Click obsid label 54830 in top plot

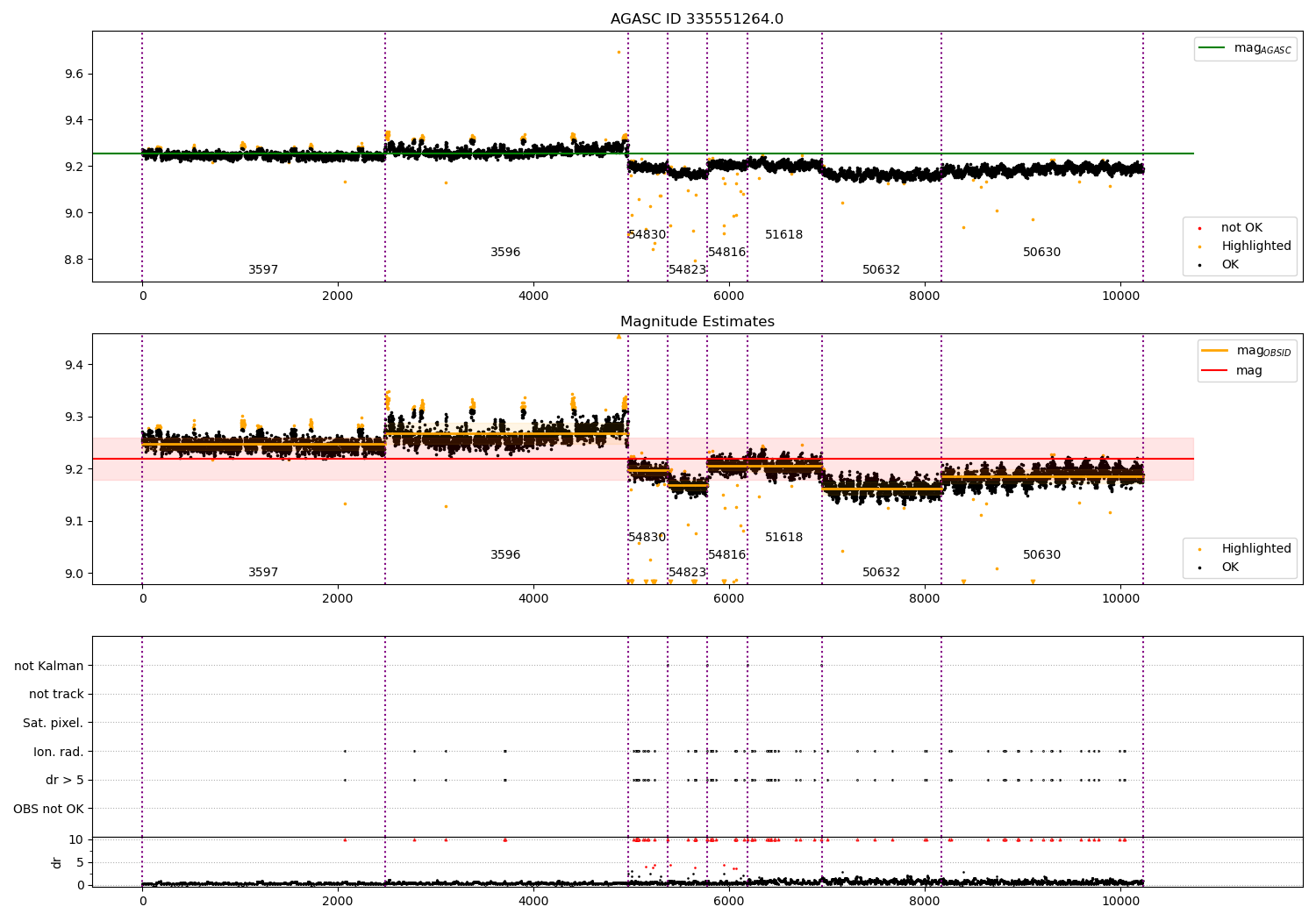(647, 235)
